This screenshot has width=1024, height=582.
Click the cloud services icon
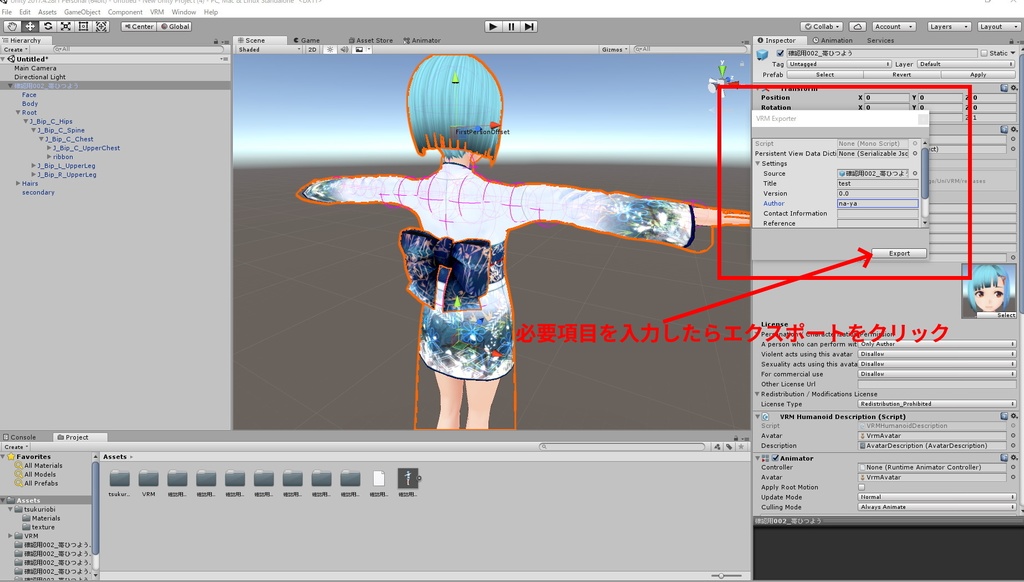coord(858,27)
